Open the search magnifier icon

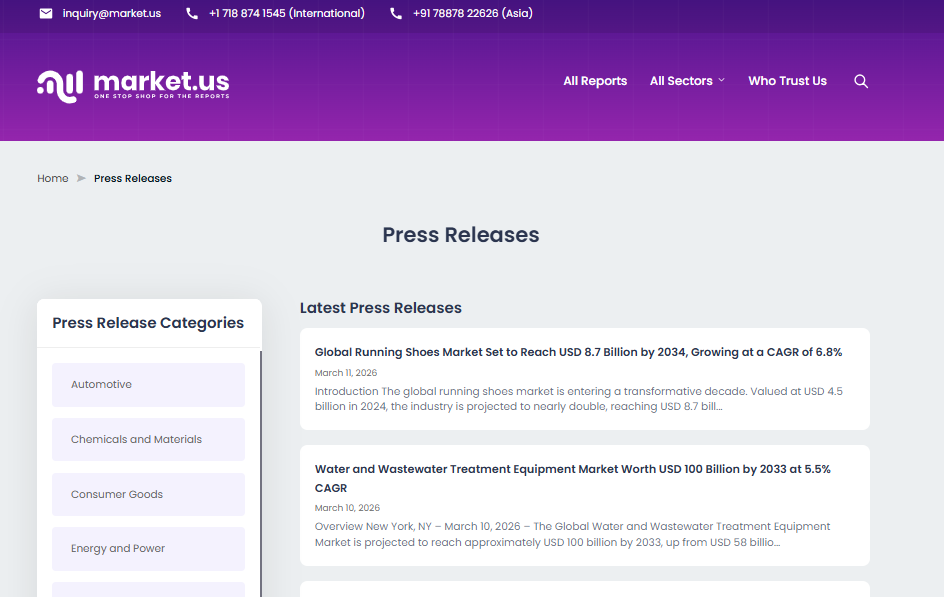pos(861,81)
